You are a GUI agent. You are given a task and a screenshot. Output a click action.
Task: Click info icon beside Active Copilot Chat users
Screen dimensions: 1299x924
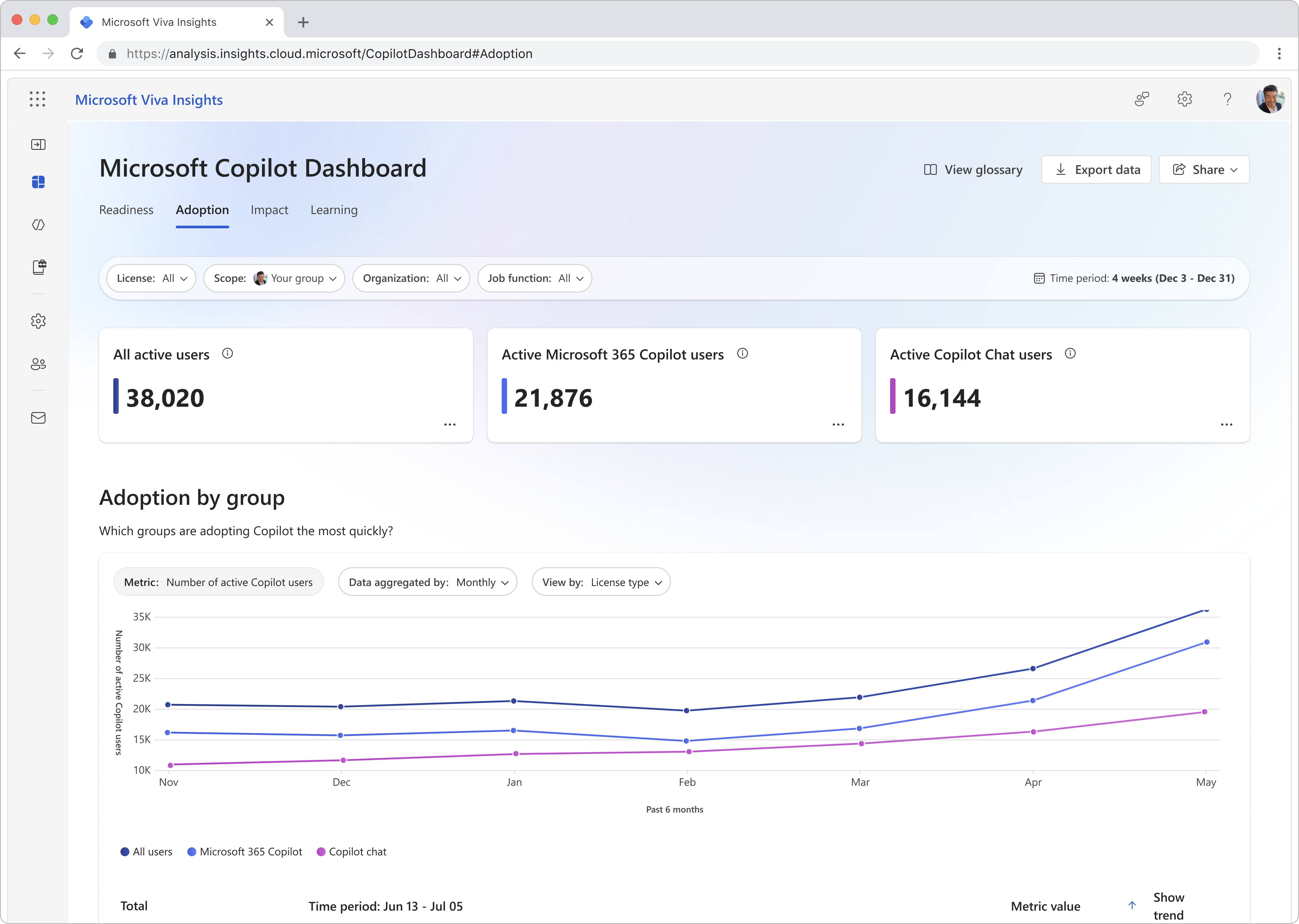1070,353
